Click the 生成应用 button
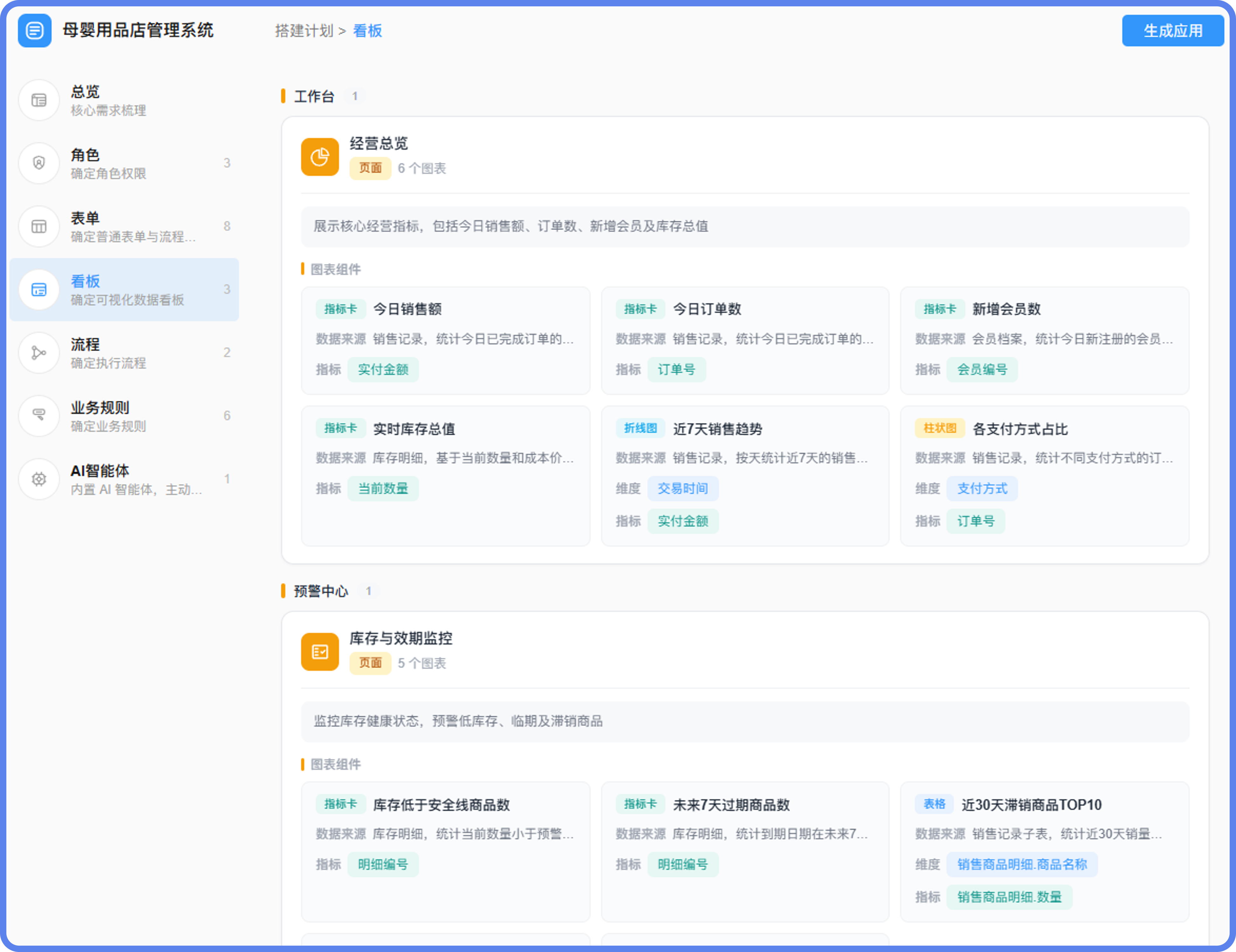This screenshot has width=1236, height=952. (x=1173, y=31)
